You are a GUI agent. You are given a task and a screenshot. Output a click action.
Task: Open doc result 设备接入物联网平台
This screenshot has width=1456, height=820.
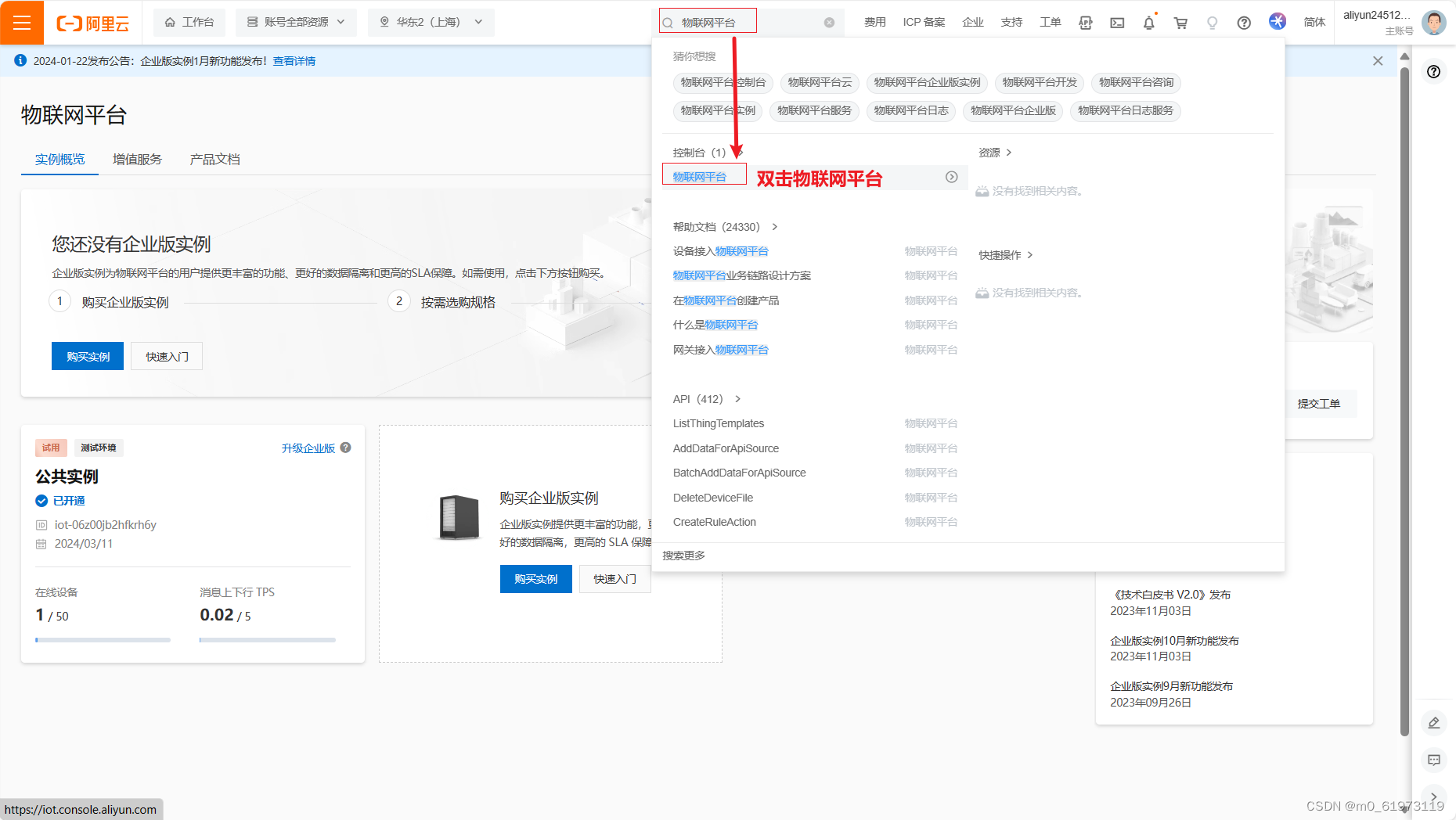[721, 251]
